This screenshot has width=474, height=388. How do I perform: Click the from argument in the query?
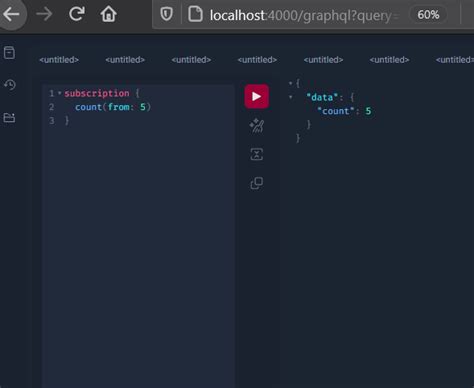coord(119,107)
